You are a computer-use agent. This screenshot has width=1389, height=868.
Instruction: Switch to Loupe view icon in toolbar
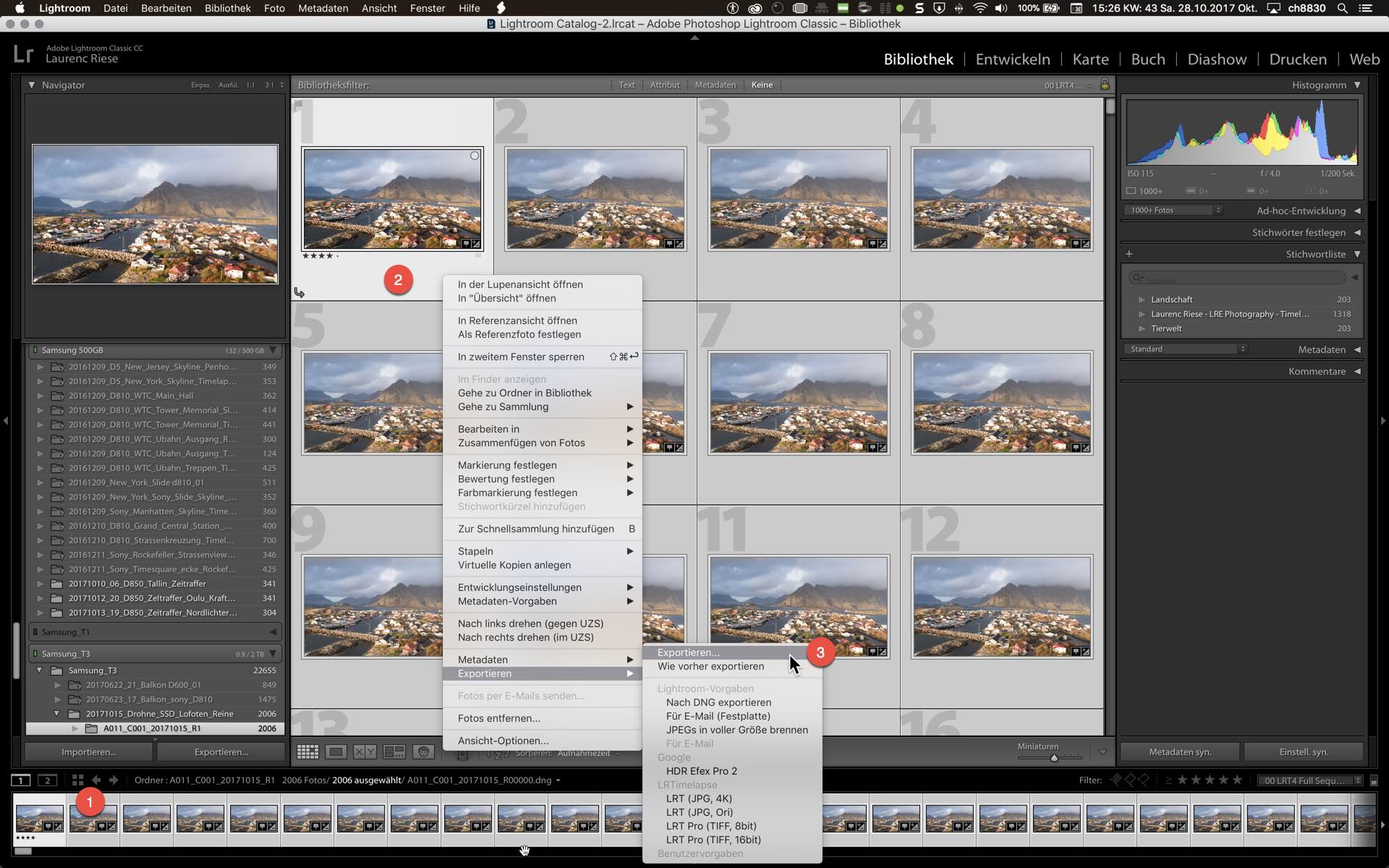point(336,752)
